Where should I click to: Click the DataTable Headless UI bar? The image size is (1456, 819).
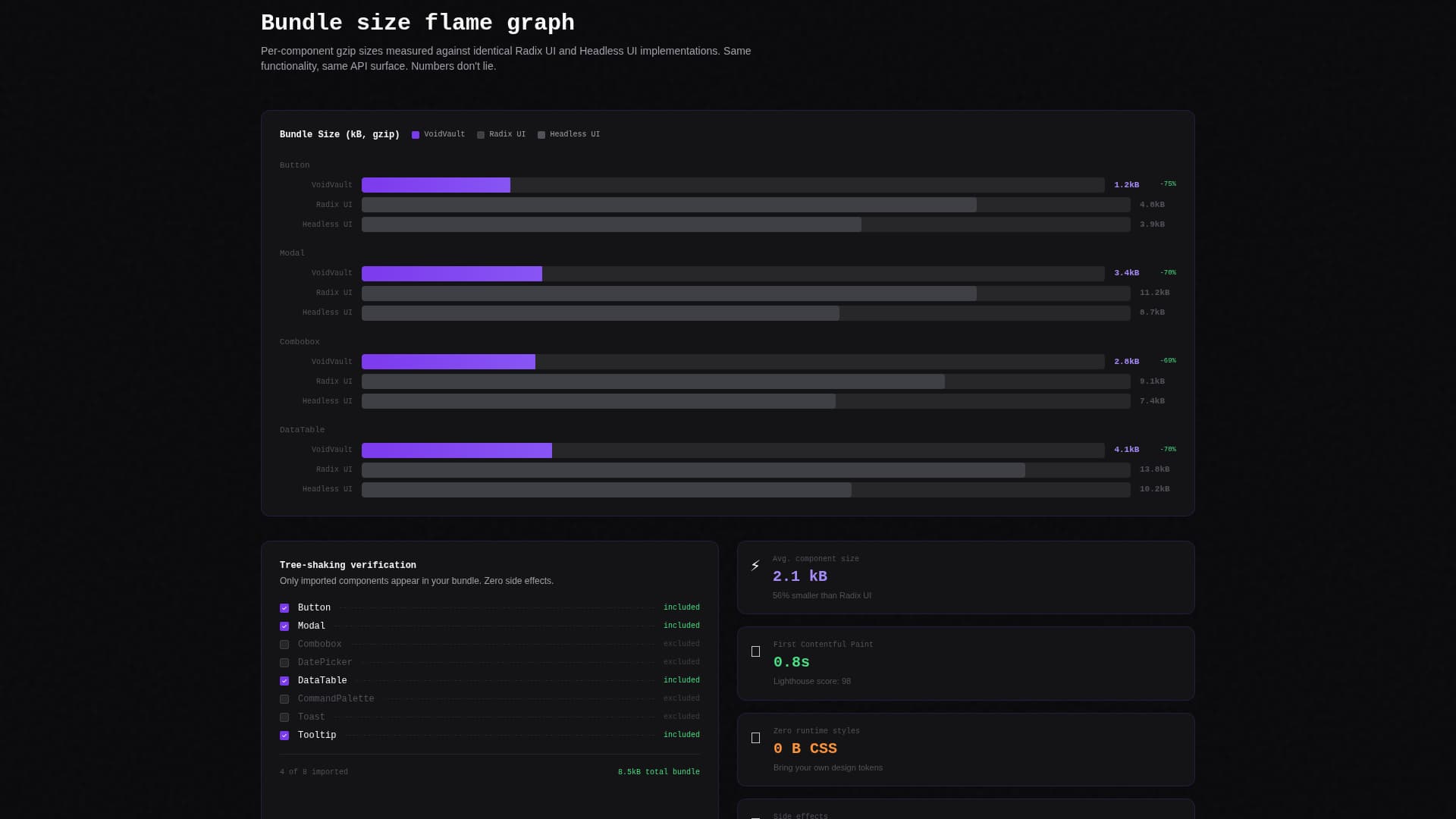(607, 490)
